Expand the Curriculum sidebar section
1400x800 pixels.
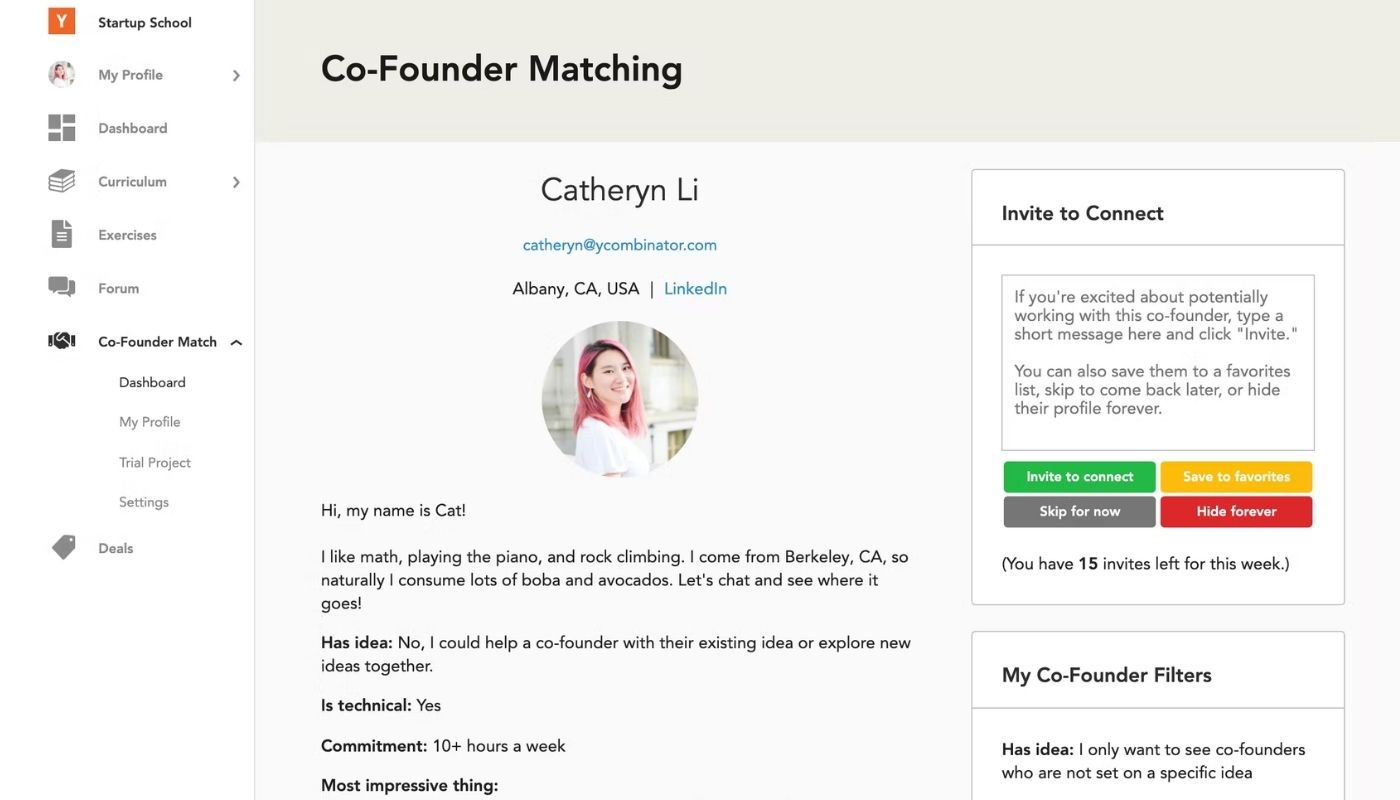[x=236, y=181]
